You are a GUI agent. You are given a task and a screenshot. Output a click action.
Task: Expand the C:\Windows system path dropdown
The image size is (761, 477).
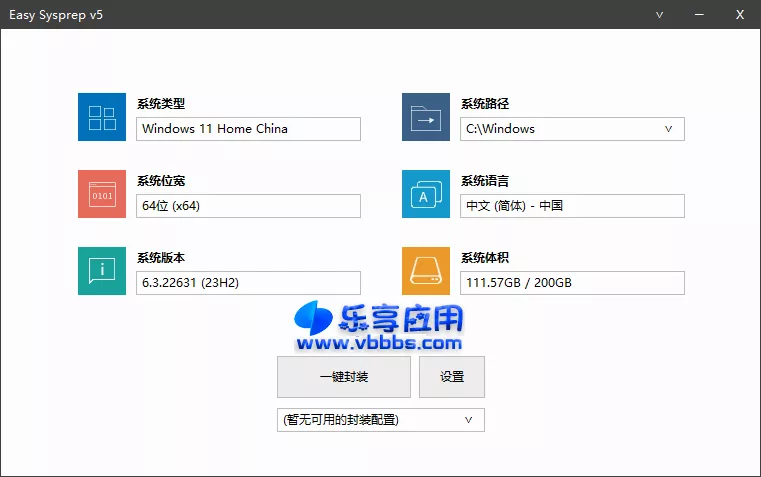[x=668, y=129]
